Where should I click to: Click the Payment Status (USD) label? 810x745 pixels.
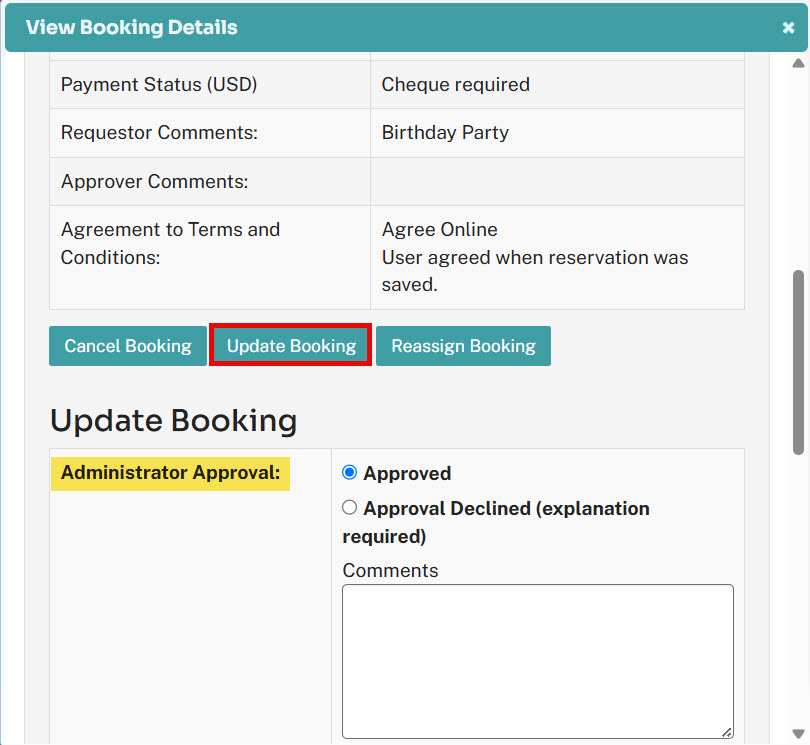click(159, 85)
